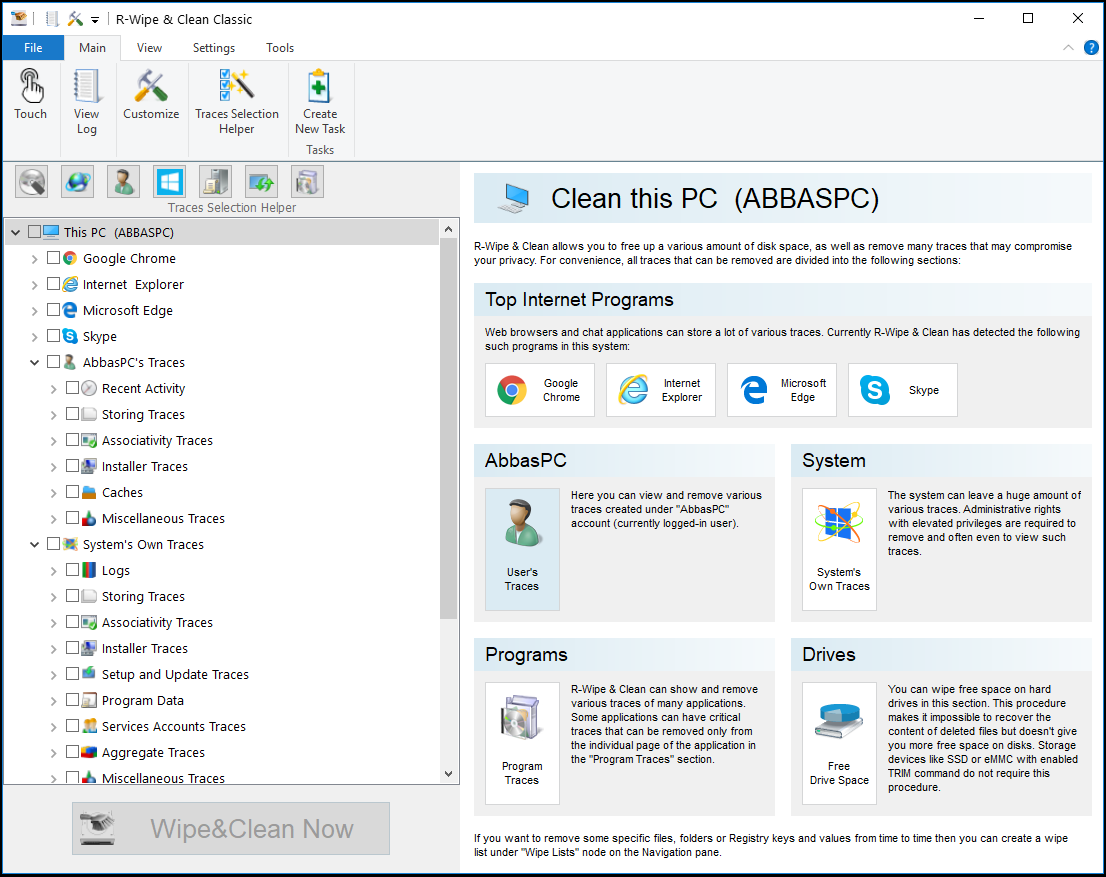Click the quick access log icon in title bar
Screen dimensions: 1106x877
[52, 19]
